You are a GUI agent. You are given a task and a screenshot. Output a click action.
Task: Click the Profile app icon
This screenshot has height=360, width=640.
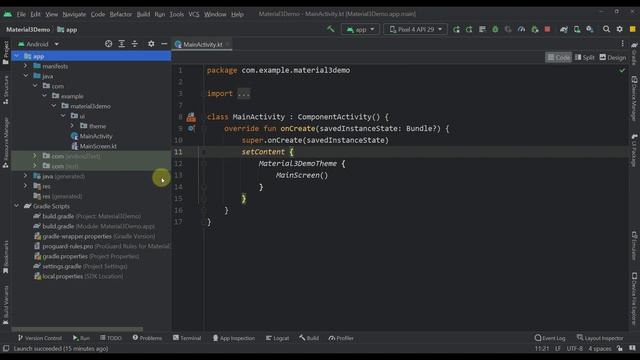[521, 29]
